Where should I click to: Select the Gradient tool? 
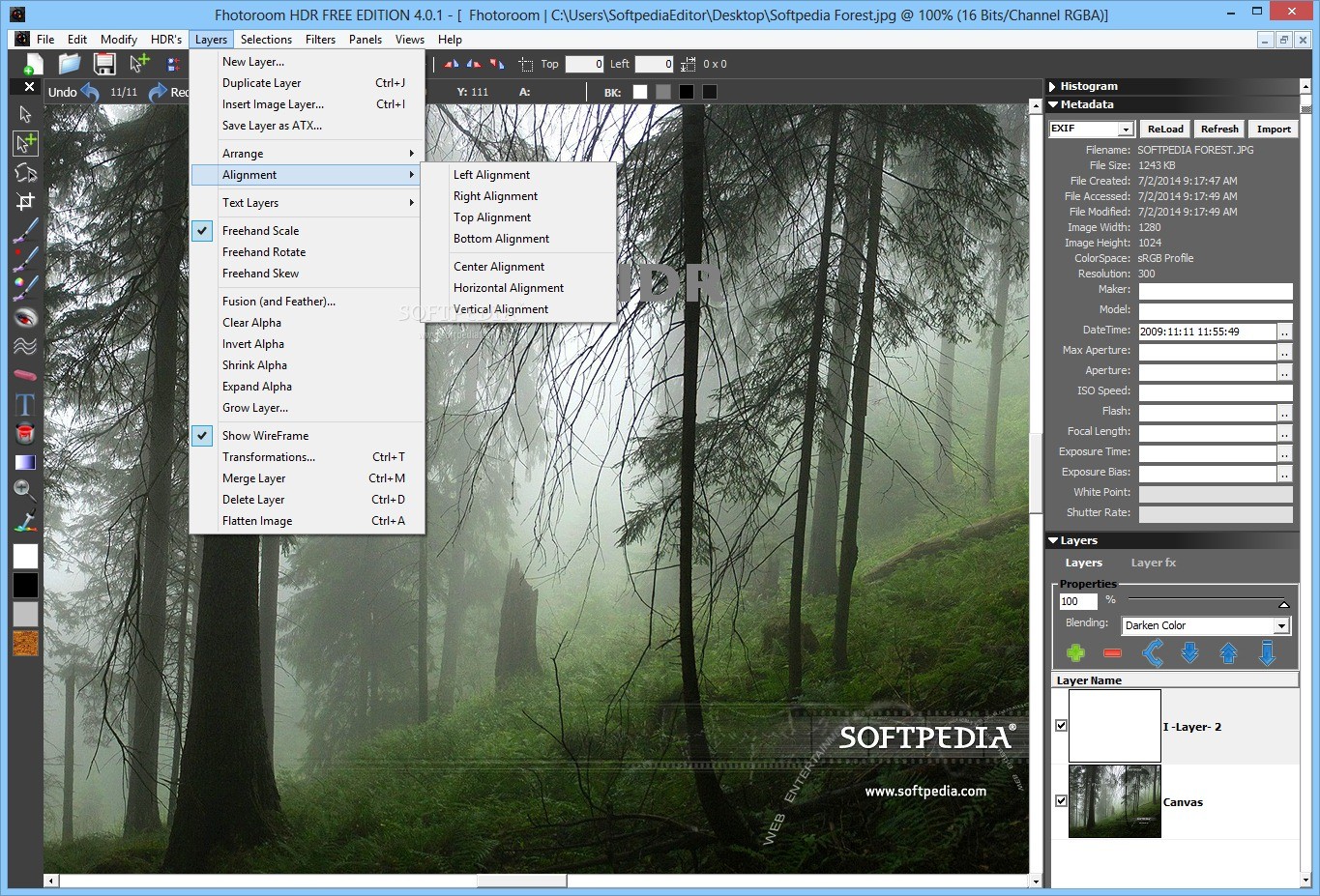click(x=25, y=462)
